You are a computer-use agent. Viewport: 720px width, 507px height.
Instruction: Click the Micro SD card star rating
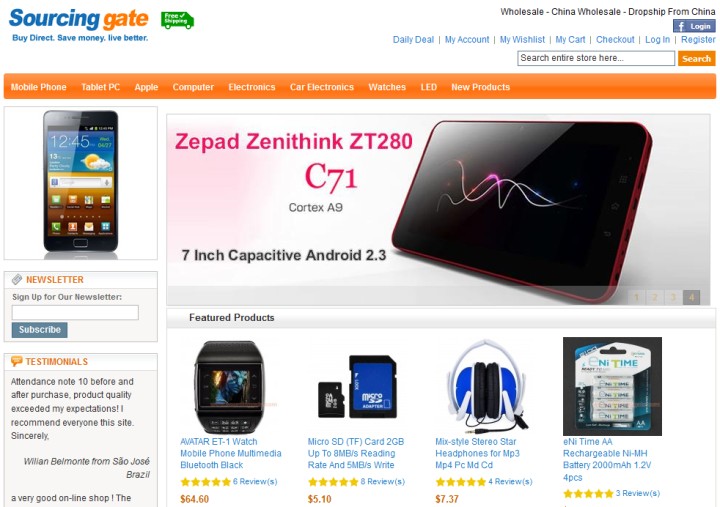click(x=333, y=482)
